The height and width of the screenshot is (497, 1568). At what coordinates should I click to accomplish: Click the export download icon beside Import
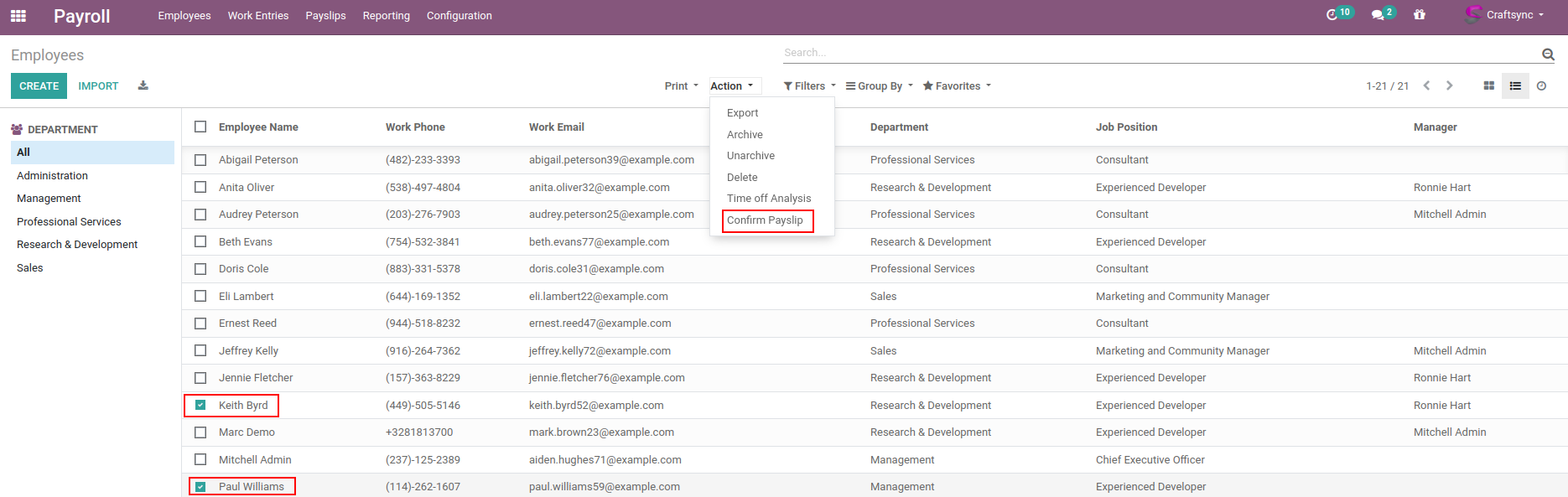click(x=143, y=85)
